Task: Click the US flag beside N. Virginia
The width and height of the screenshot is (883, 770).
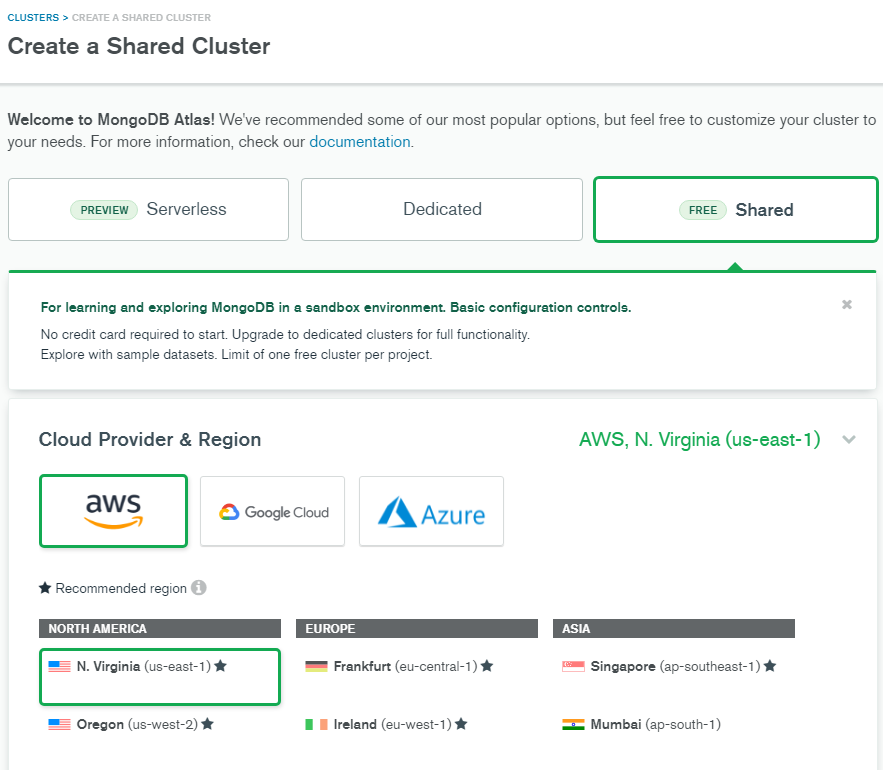Action: coord(59,666)
